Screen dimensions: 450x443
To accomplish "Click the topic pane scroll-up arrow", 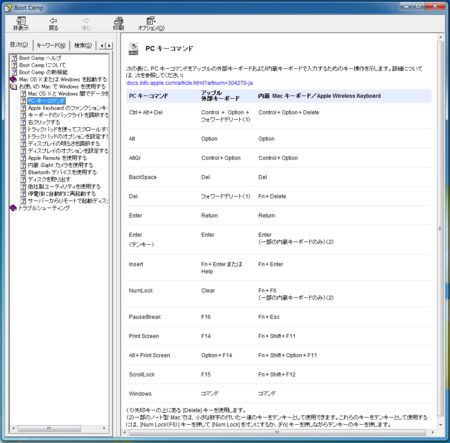I will [x=440, y=37].
